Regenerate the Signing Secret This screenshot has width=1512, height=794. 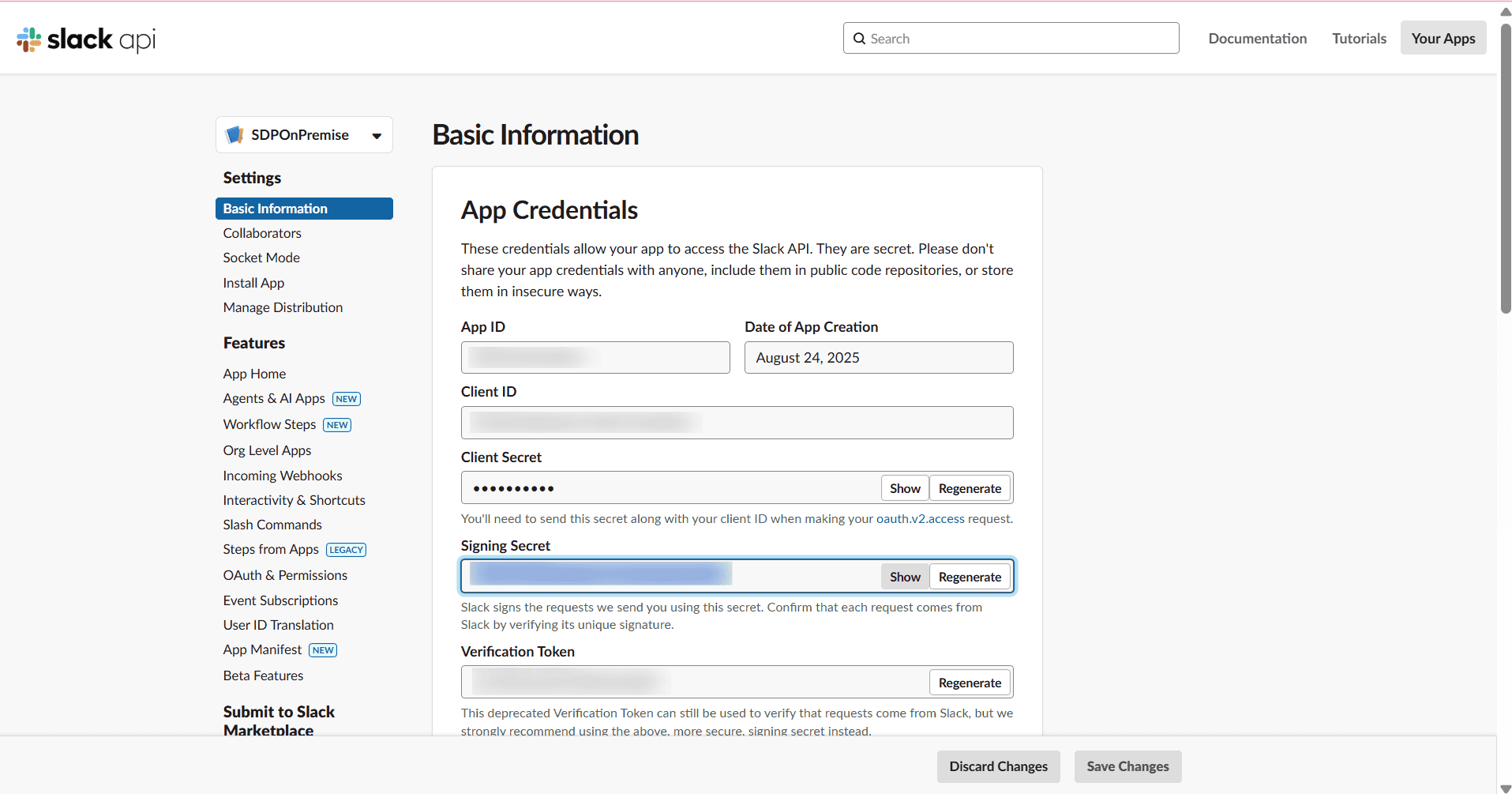point(969,577)
